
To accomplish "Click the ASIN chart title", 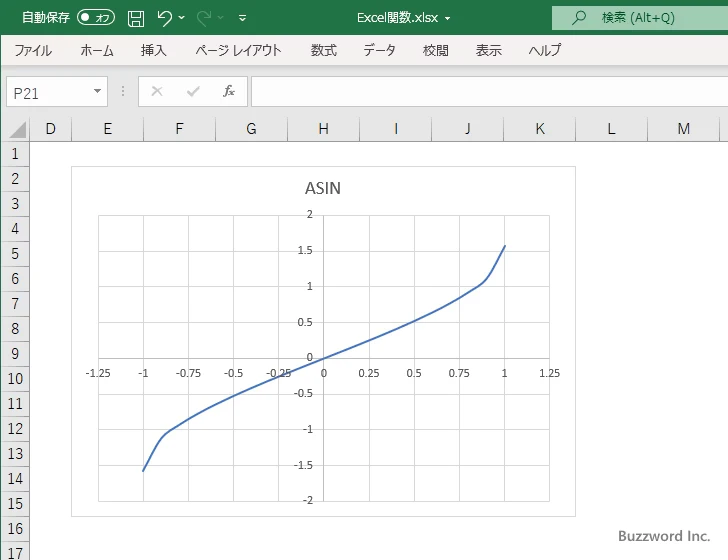I will (323, 188).
